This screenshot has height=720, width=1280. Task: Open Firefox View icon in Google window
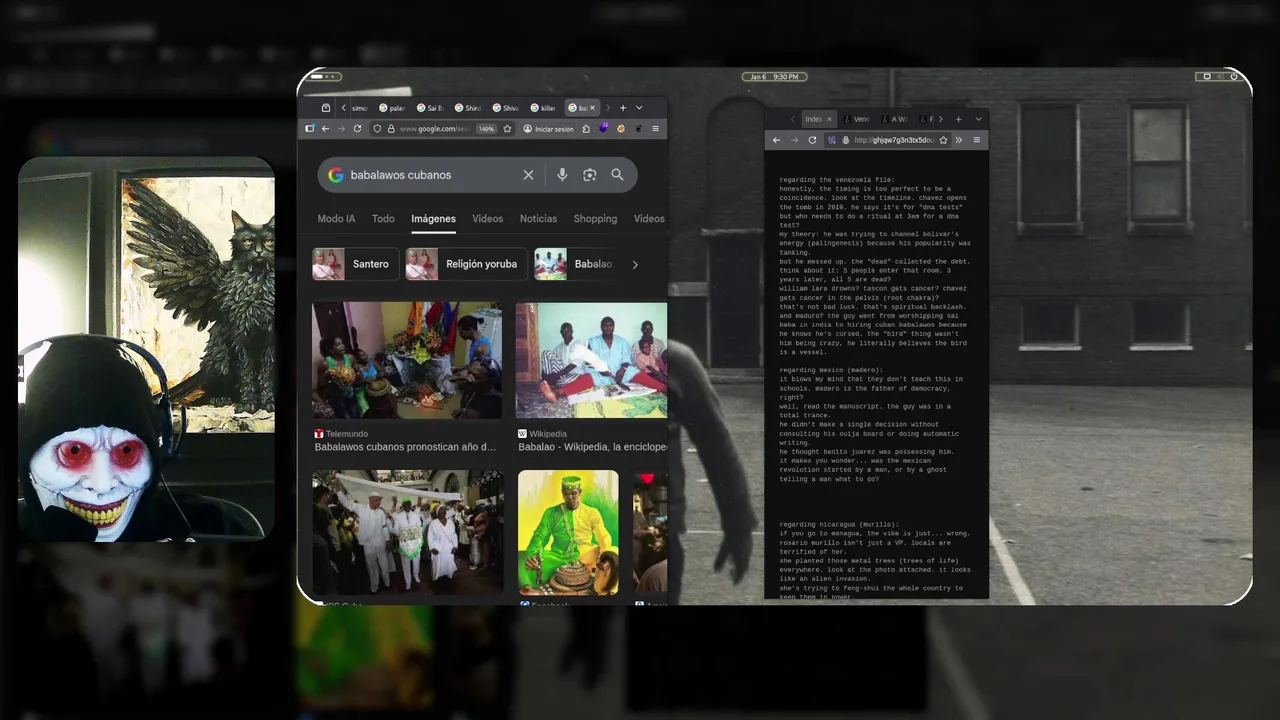[325, 108]
